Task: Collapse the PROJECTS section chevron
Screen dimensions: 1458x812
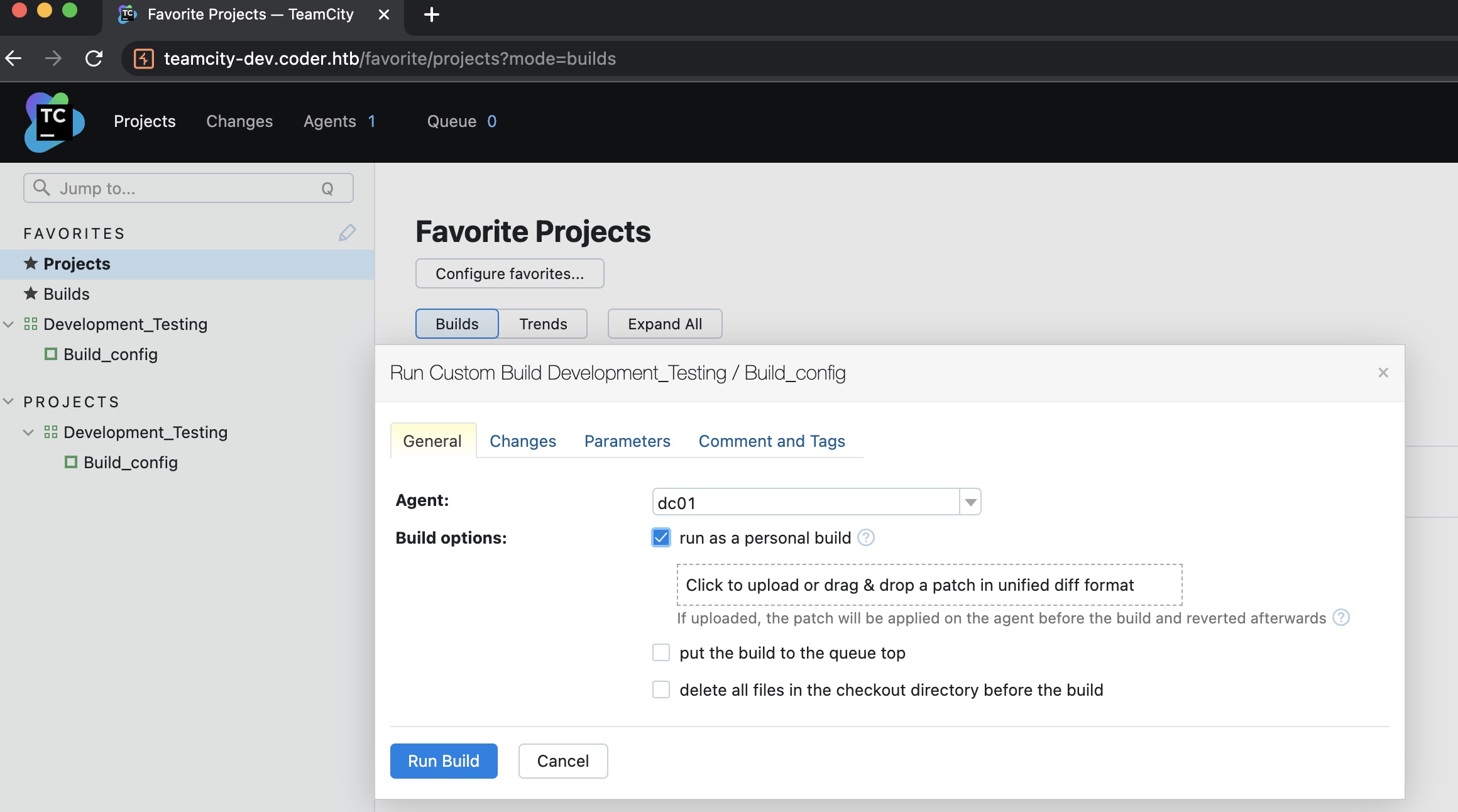Action: click(x=9, y=402)
